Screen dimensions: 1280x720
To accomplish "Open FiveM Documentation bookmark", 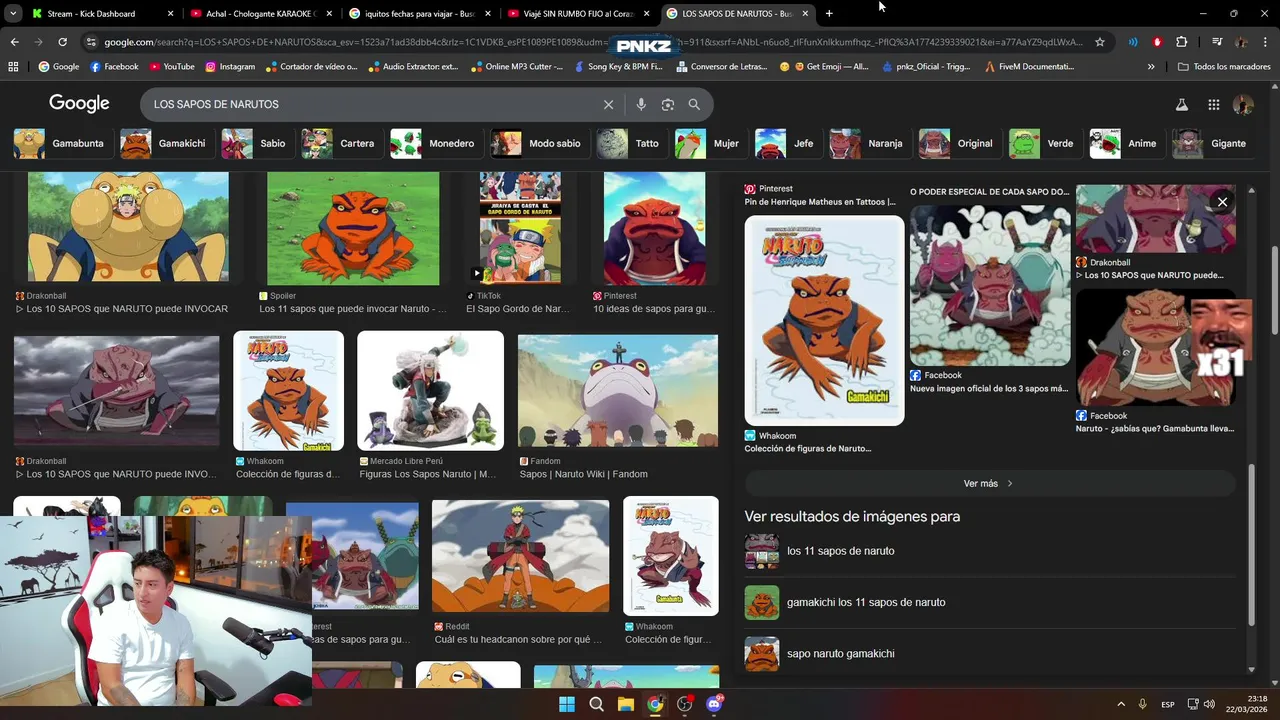I will (1029, 66).
